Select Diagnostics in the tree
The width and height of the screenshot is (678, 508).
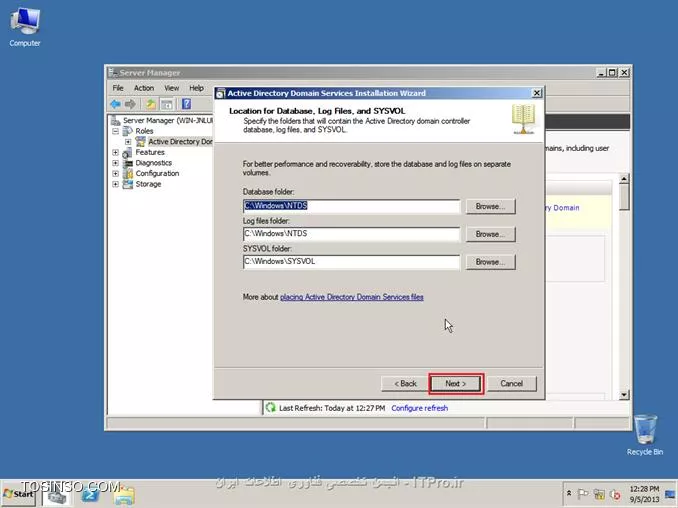pyautogui.click(x=154, y=163)
